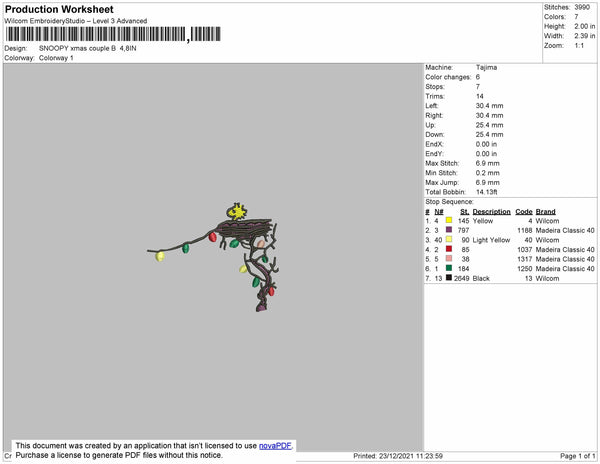Click stitch count '797' in stop 2
600x464 pixels.
[x=463, y=230]
